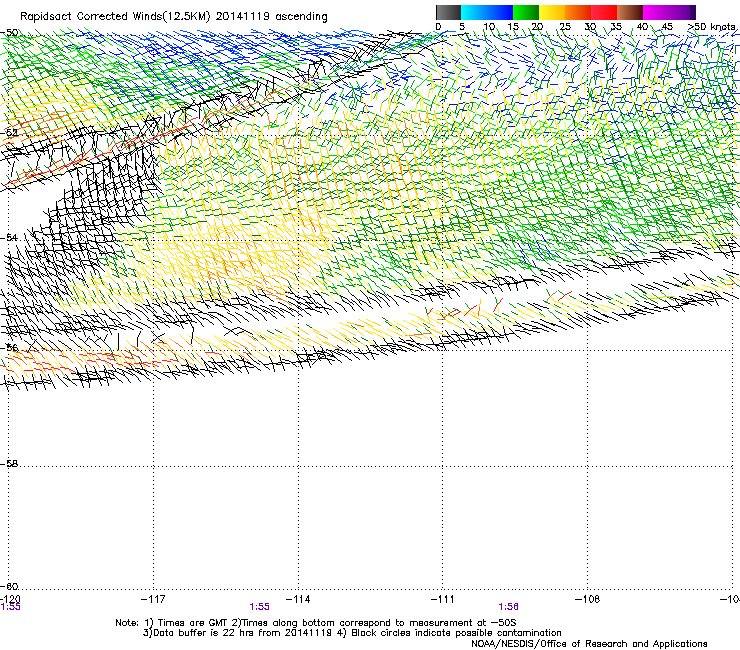Select the brown 35-40 knots legend segment

630,12
